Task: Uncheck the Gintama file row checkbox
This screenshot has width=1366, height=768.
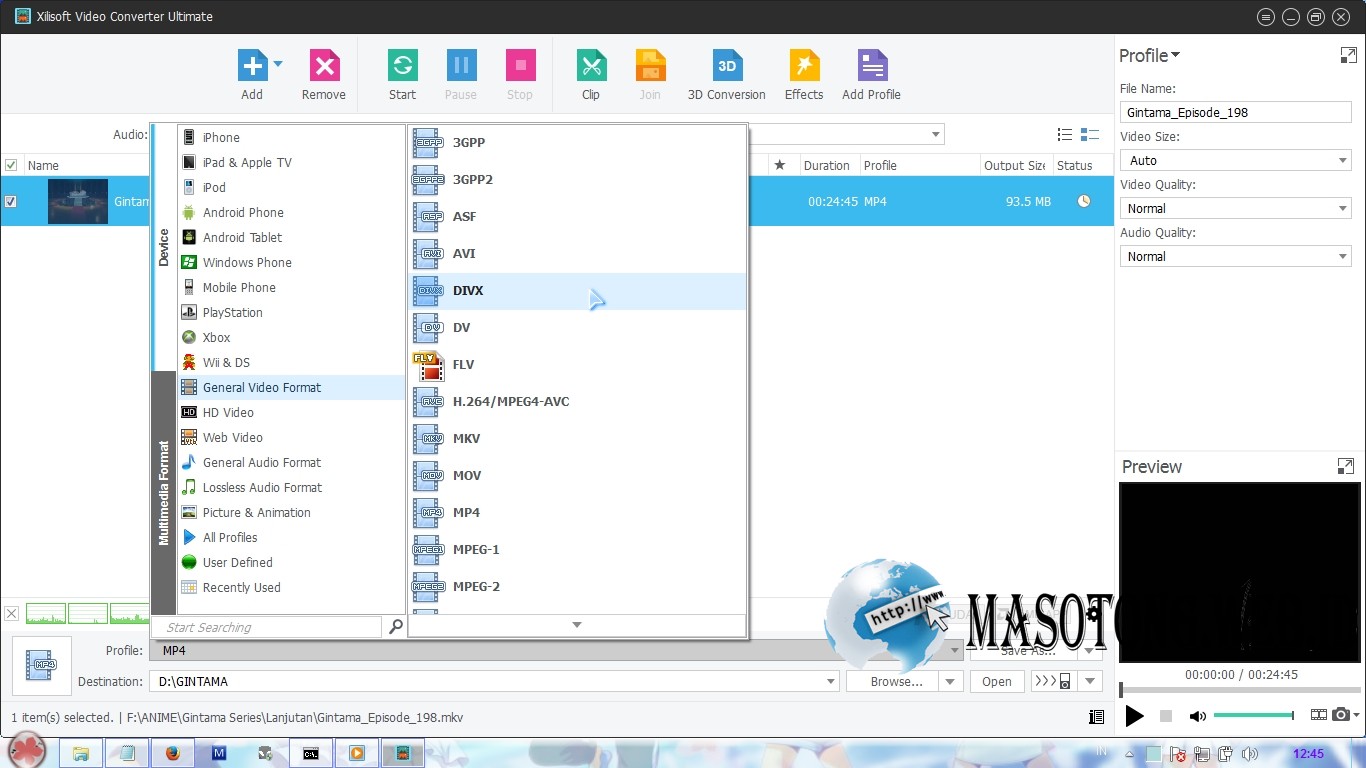Action: 11,201
